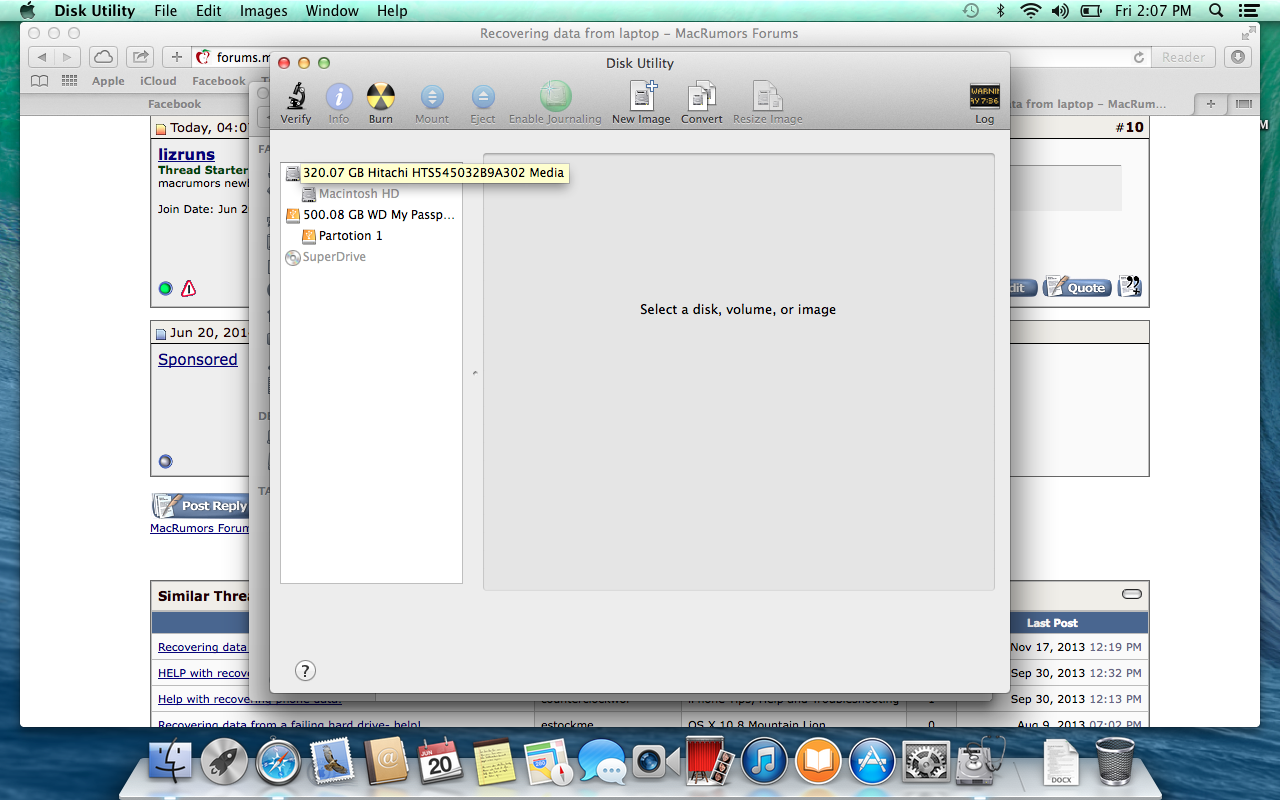The width and height of the screenshot is (1280, 800).
Task: Select SuperDrive in the sidebar
Action: pyautogui.click(x=326, y=257)
